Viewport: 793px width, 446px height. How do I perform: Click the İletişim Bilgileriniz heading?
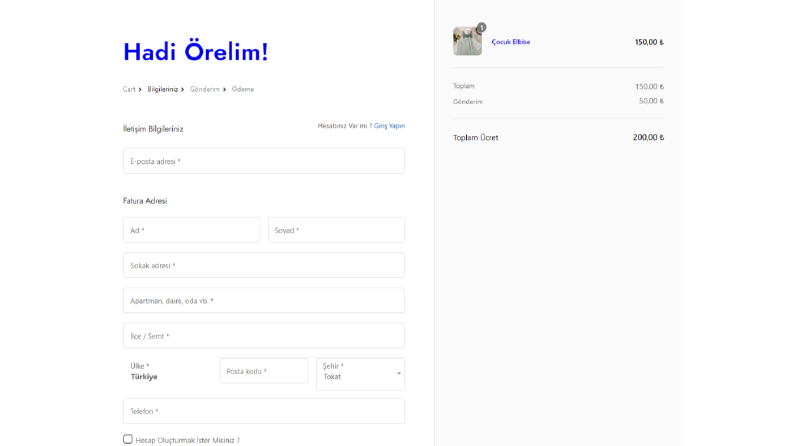(153, 129)
